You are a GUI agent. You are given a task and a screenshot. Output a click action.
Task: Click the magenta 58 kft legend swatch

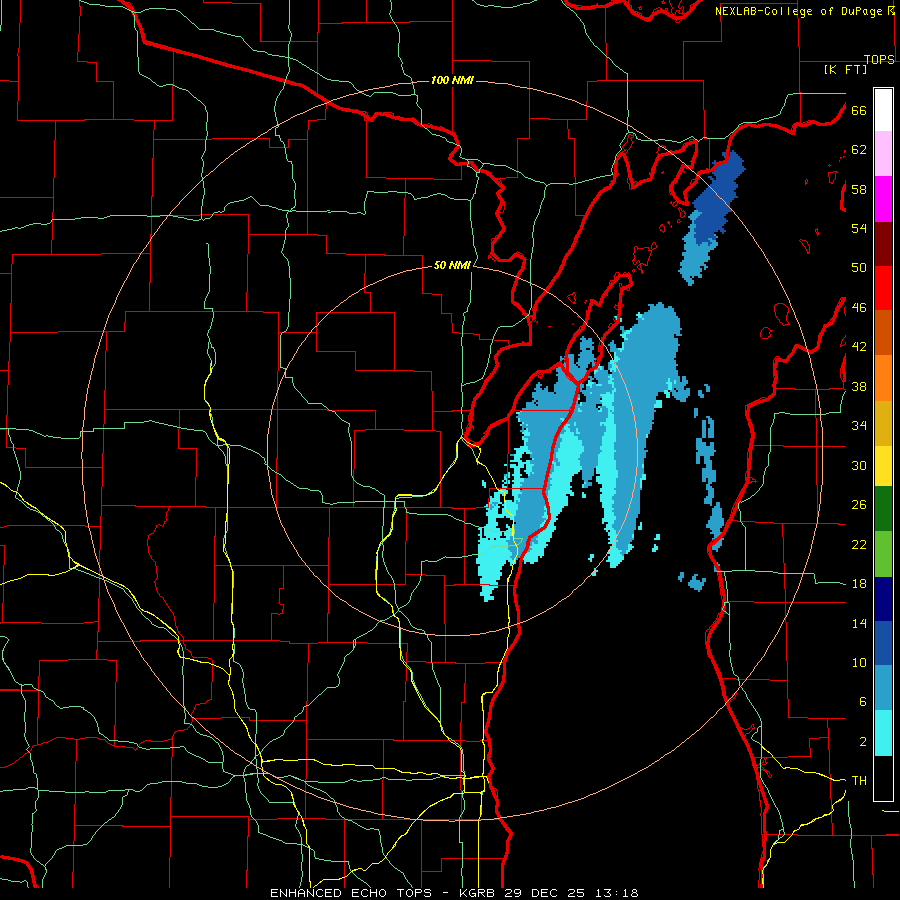tap(883, 199)
